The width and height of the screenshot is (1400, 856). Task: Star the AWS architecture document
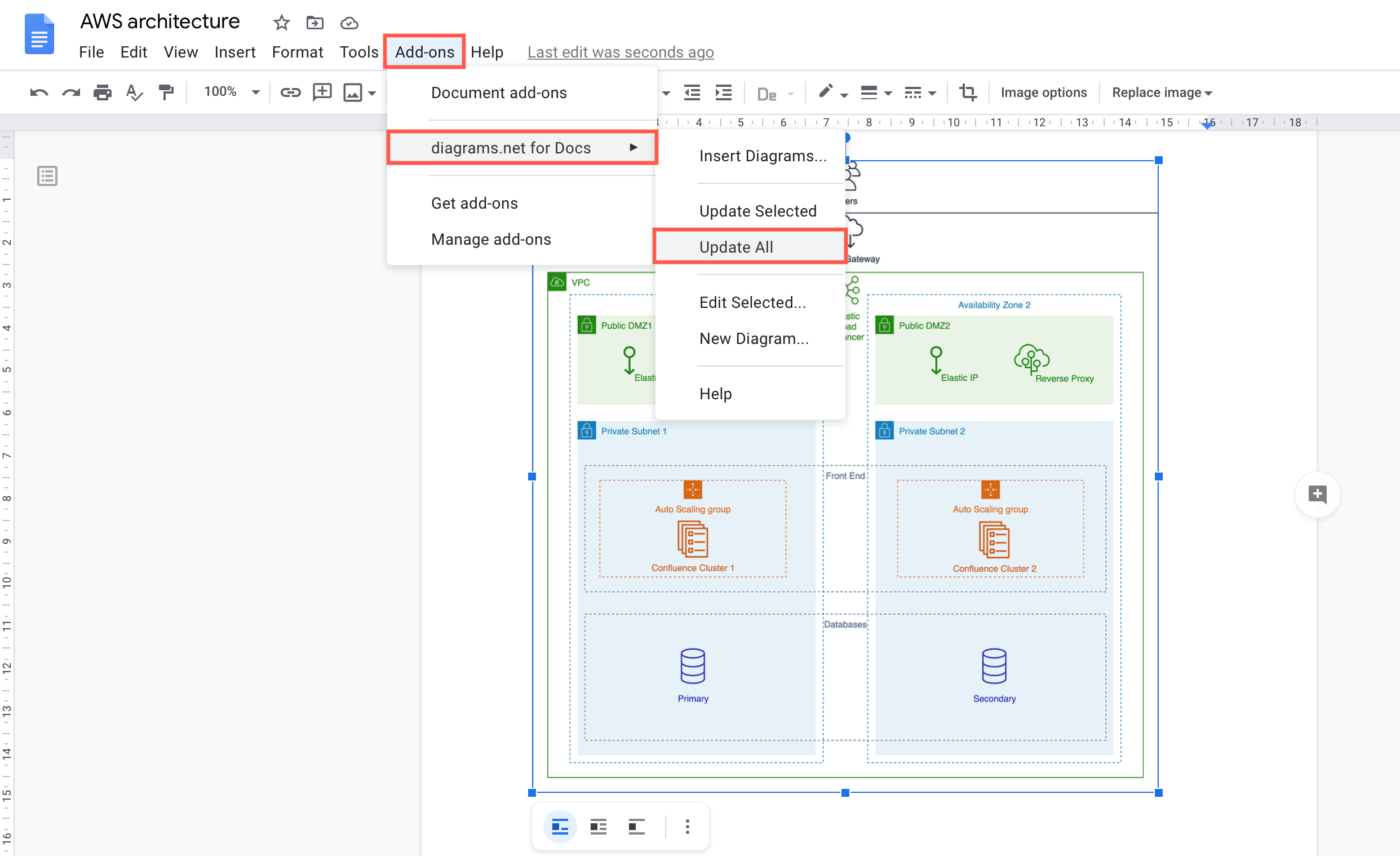(281, 23)
